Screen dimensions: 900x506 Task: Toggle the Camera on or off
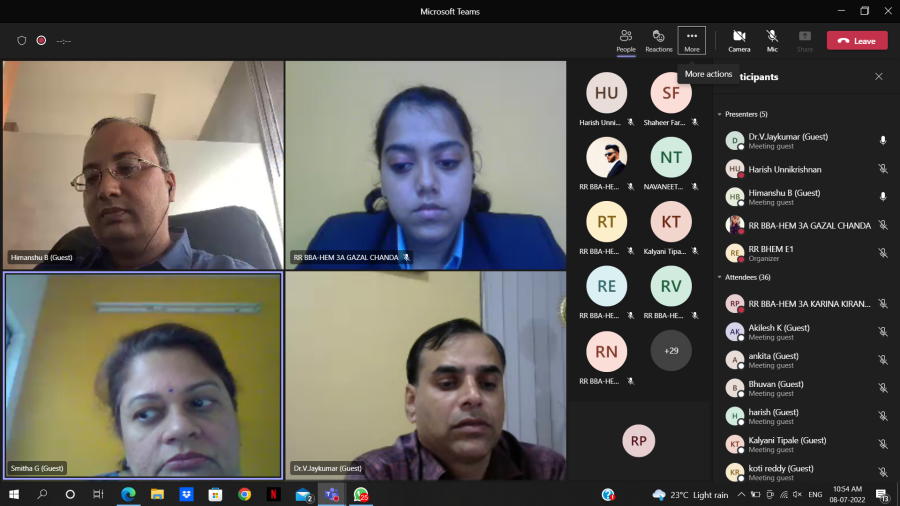(739, 40)
